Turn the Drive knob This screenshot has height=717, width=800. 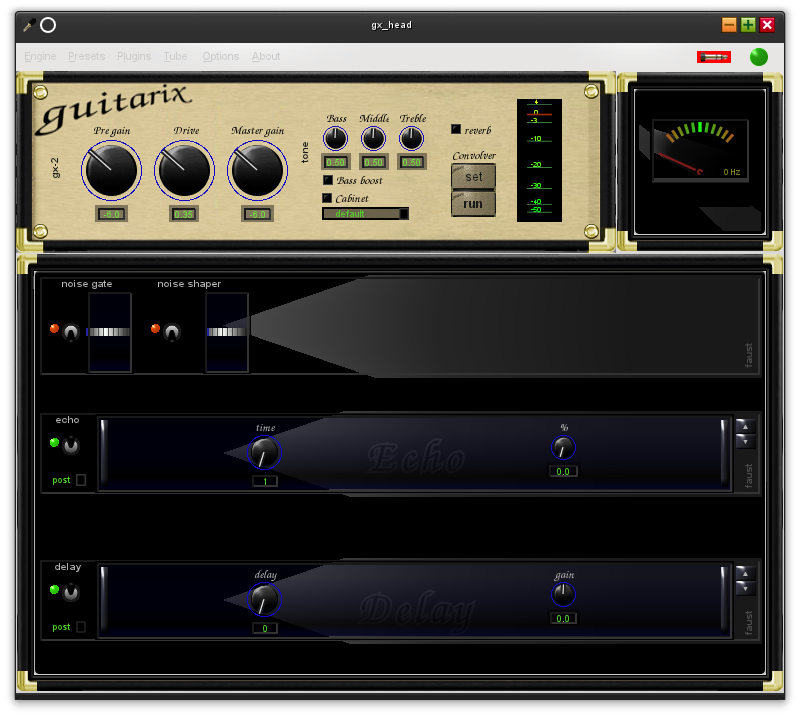coord(184,170)
